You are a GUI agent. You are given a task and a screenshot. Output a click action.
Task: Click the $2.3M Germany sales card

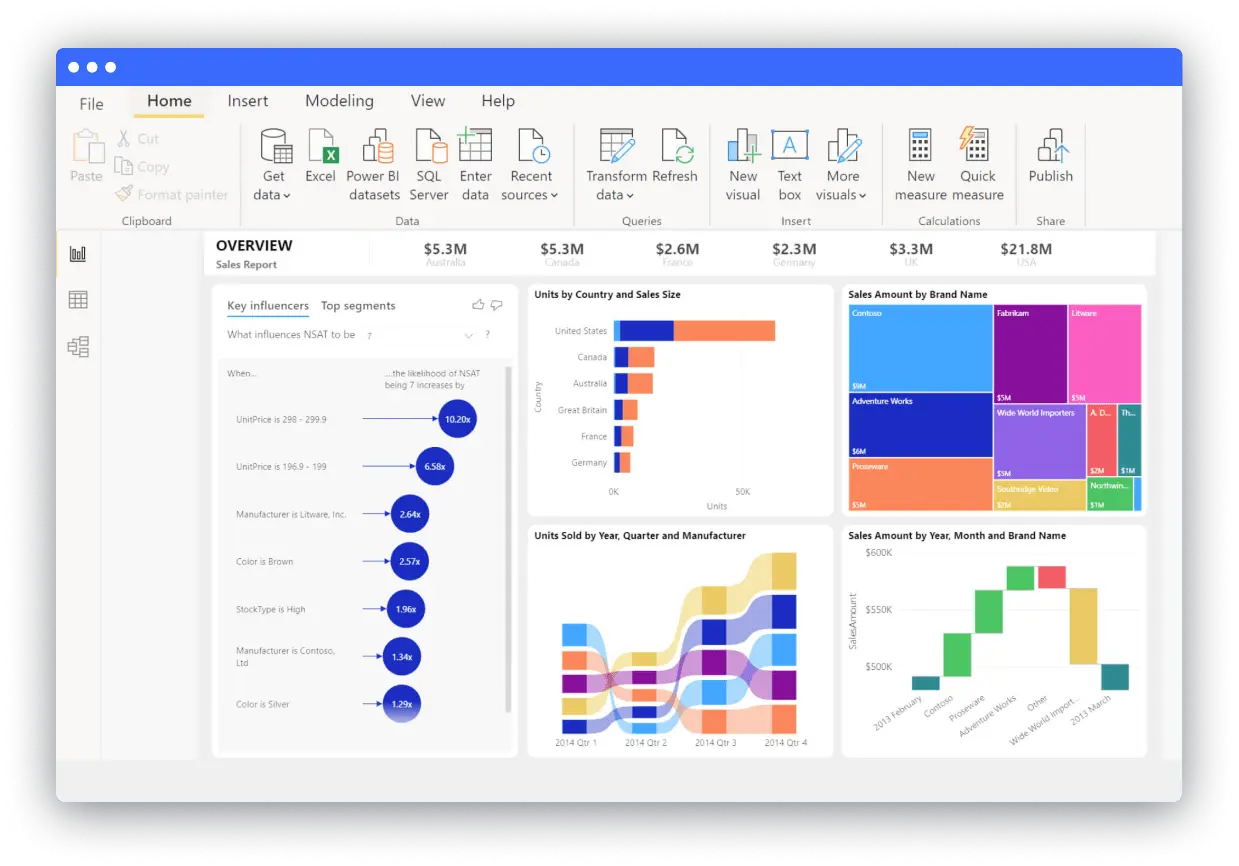tap(794, 255)
